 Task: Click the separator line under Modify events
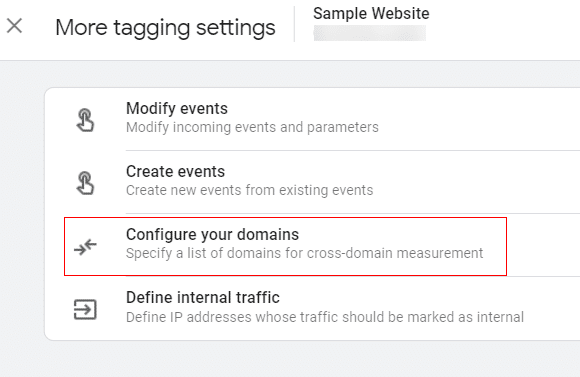[353, 151]
